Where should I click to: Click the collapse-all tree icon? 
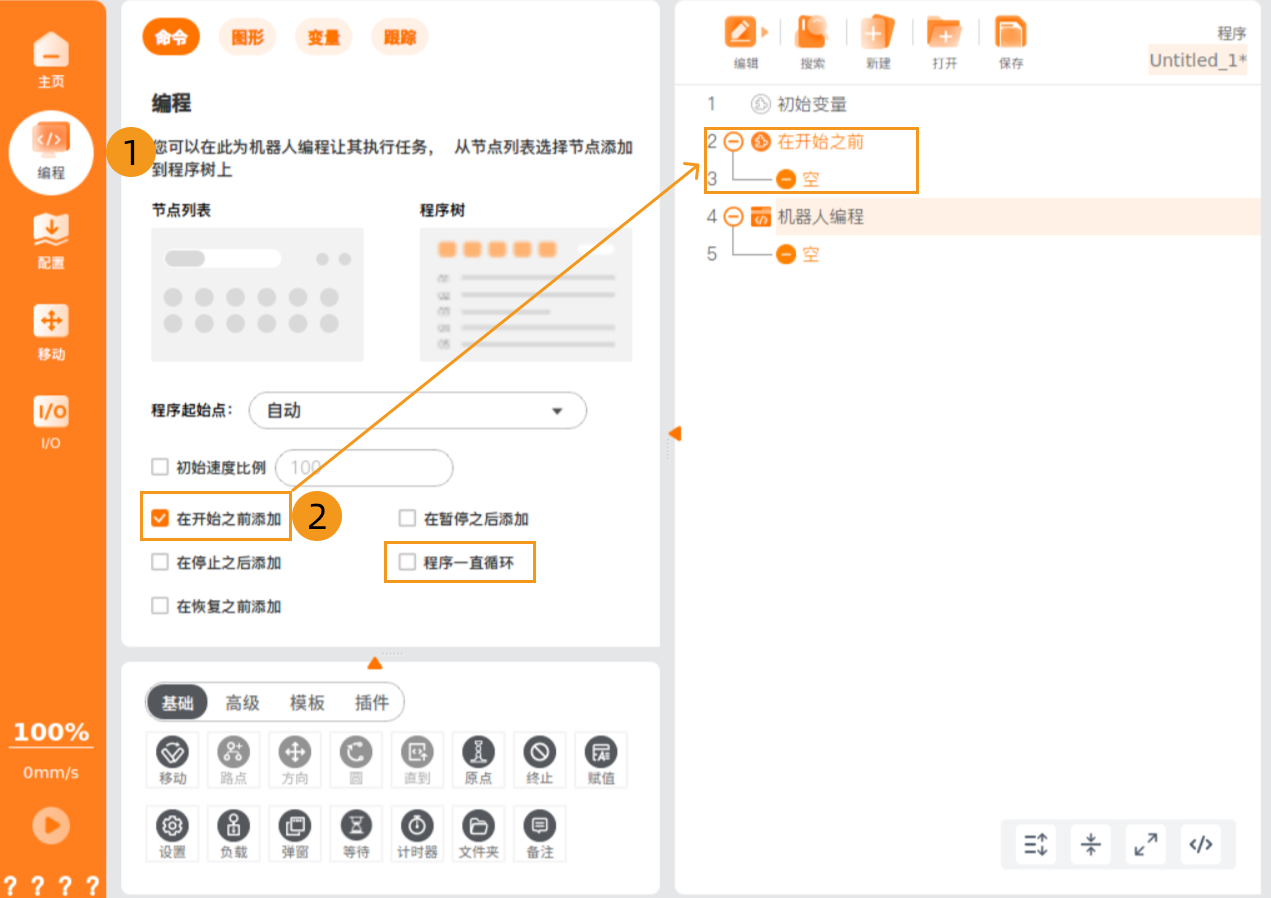[1090, 845]
